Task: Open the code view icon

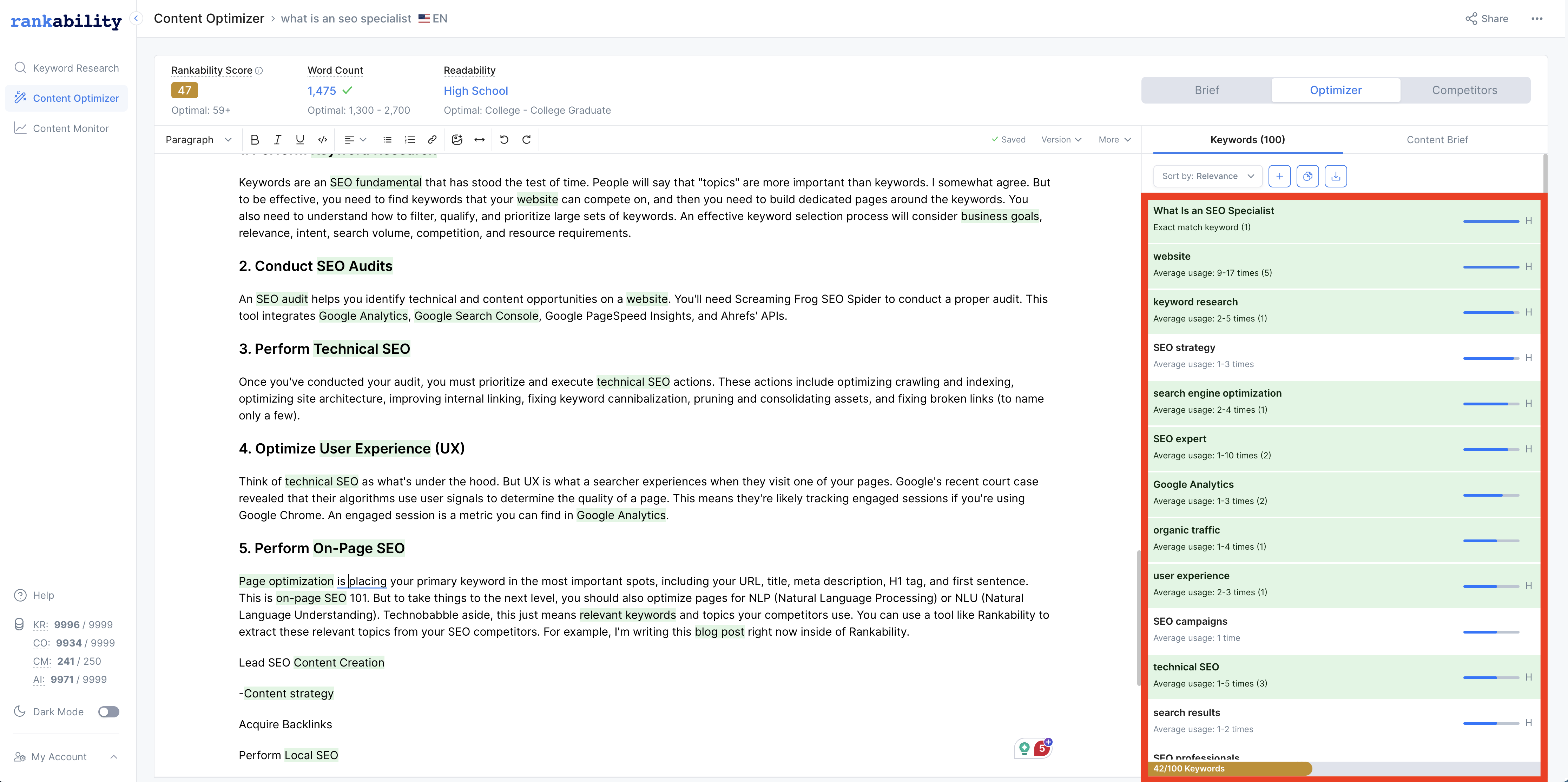Action: [x=323, y=139]
